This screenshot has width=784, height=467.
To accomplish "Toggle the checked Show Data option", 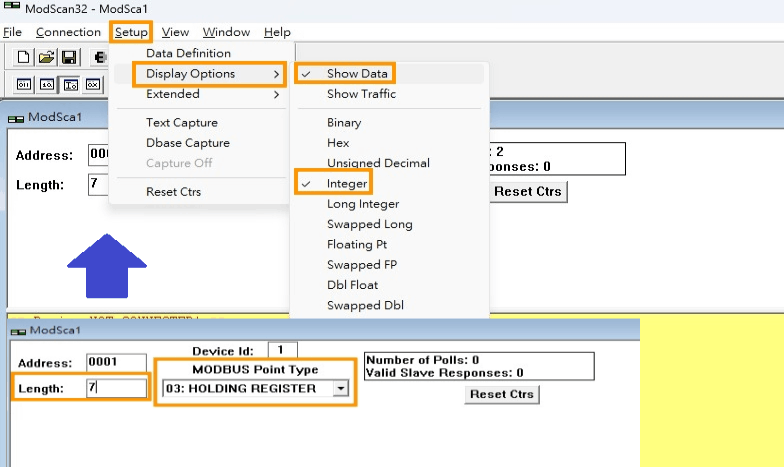I will point(357,74).
